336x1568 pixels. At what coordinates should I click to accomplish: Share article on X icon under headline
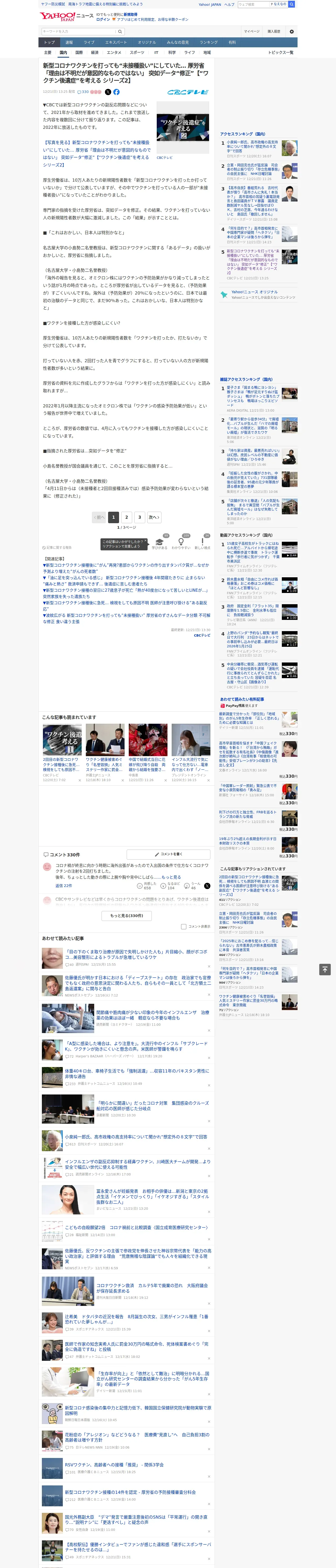(x=108, y=92)
